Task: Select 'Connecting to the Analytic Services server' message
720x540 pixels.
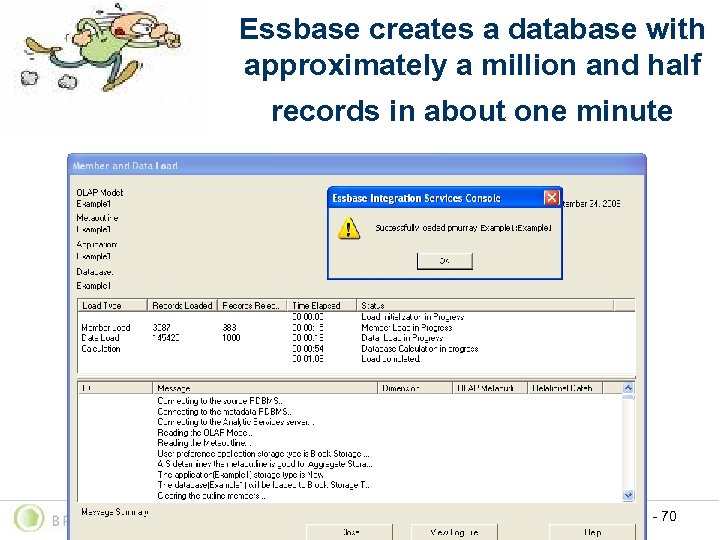Action: [236, 422]
